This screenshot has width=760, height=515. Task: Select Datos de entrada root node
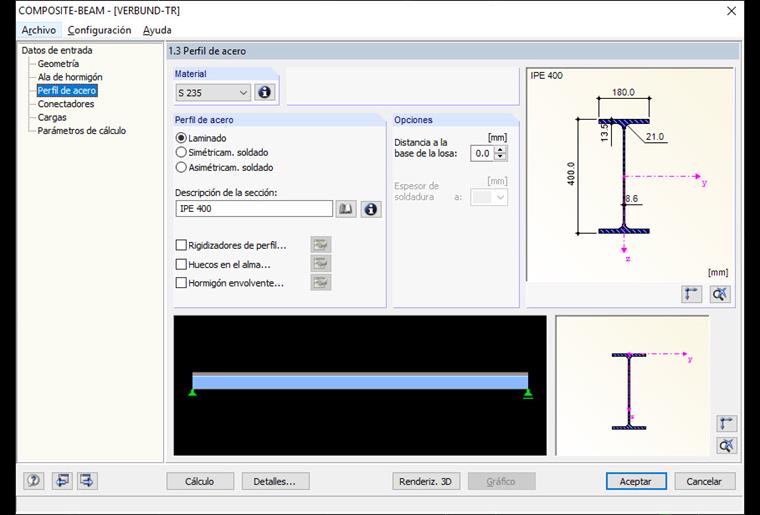[x=57, y=50]
